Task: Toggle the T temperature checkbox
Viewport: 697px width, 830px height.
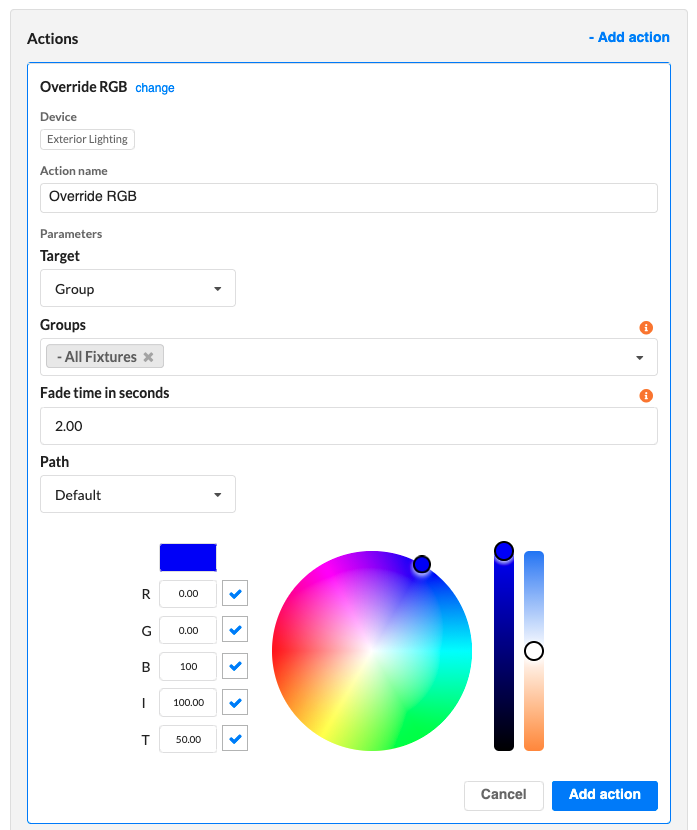Action: pyautogui.click(x=235, y=738)
